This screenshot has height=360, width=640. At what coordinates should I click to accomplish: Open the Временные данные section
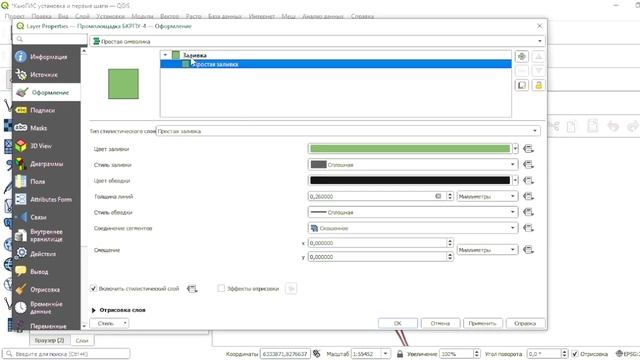[x=47, y=308]
